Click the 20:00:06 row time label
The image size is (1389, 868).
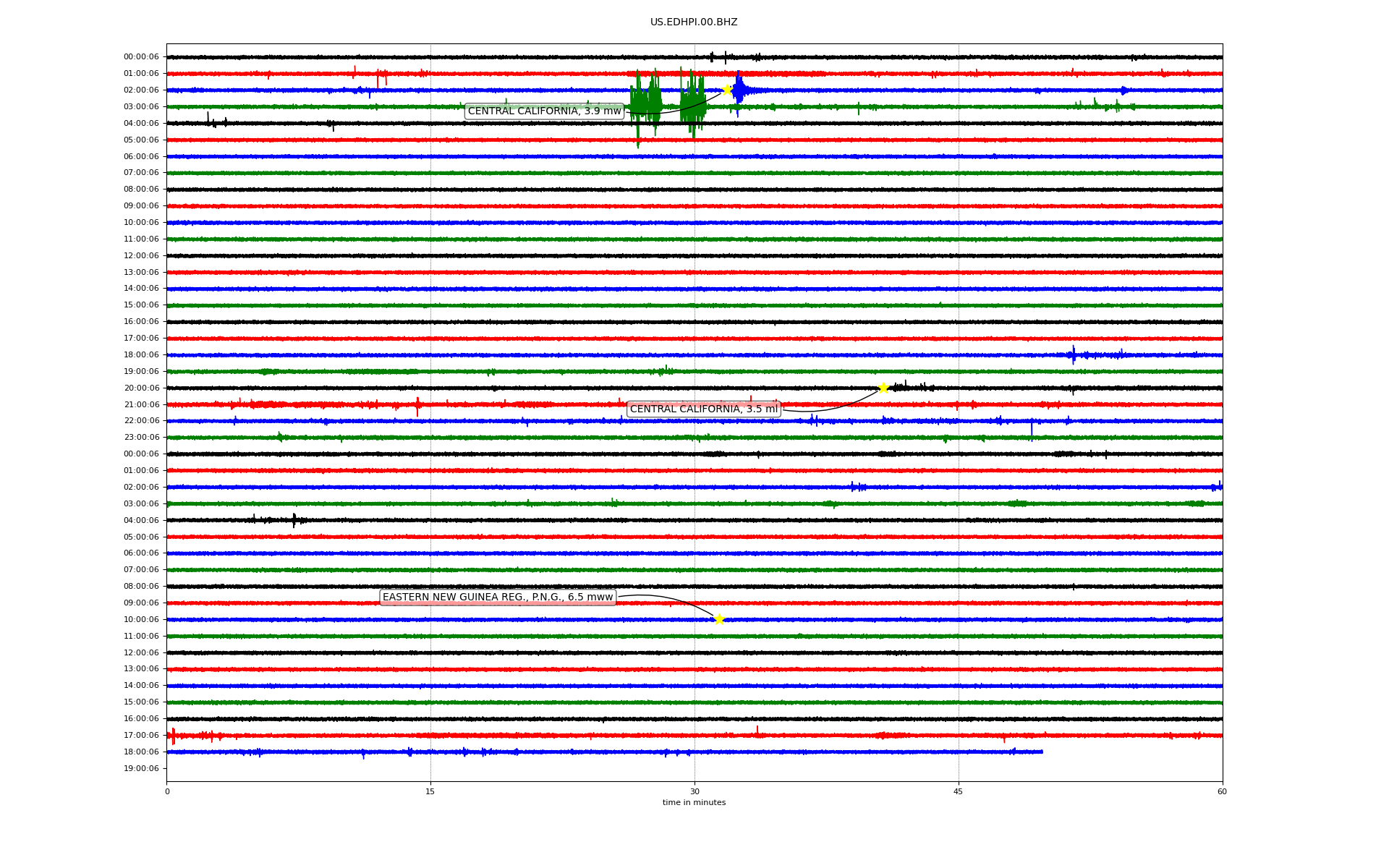[141, 388]
